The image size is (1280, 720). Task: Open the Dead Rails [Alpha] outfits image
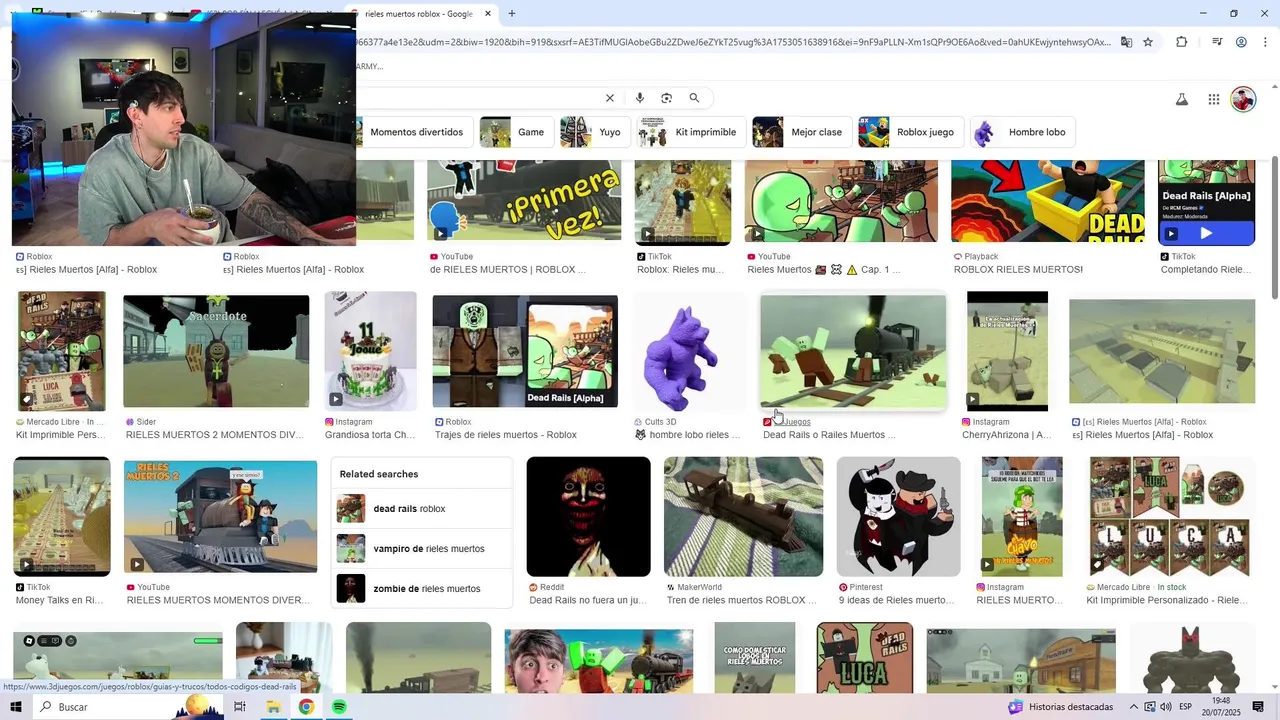(525, 351)
